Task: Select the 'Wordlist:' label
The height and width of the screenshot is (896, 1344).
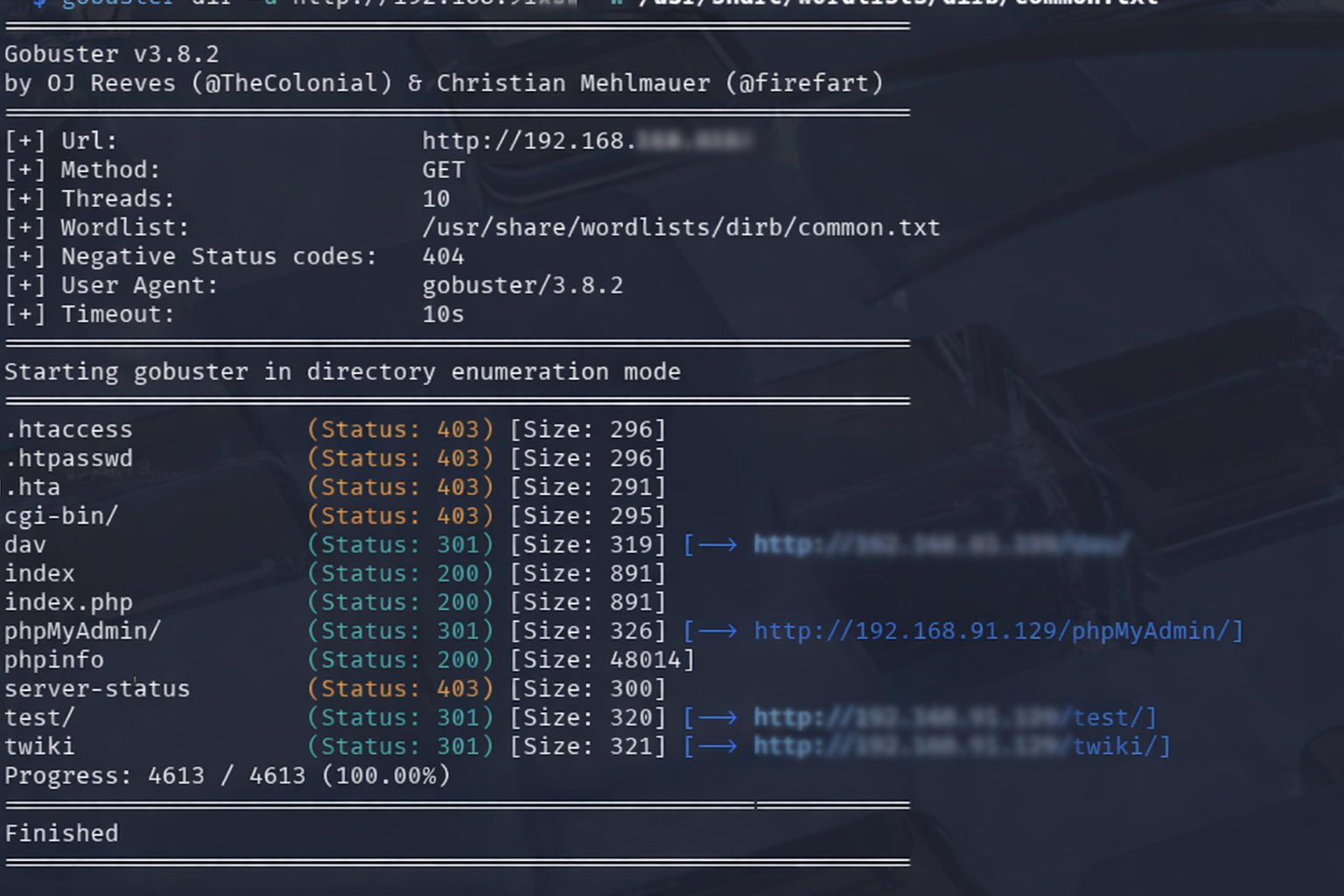Action: click(124, 227)
